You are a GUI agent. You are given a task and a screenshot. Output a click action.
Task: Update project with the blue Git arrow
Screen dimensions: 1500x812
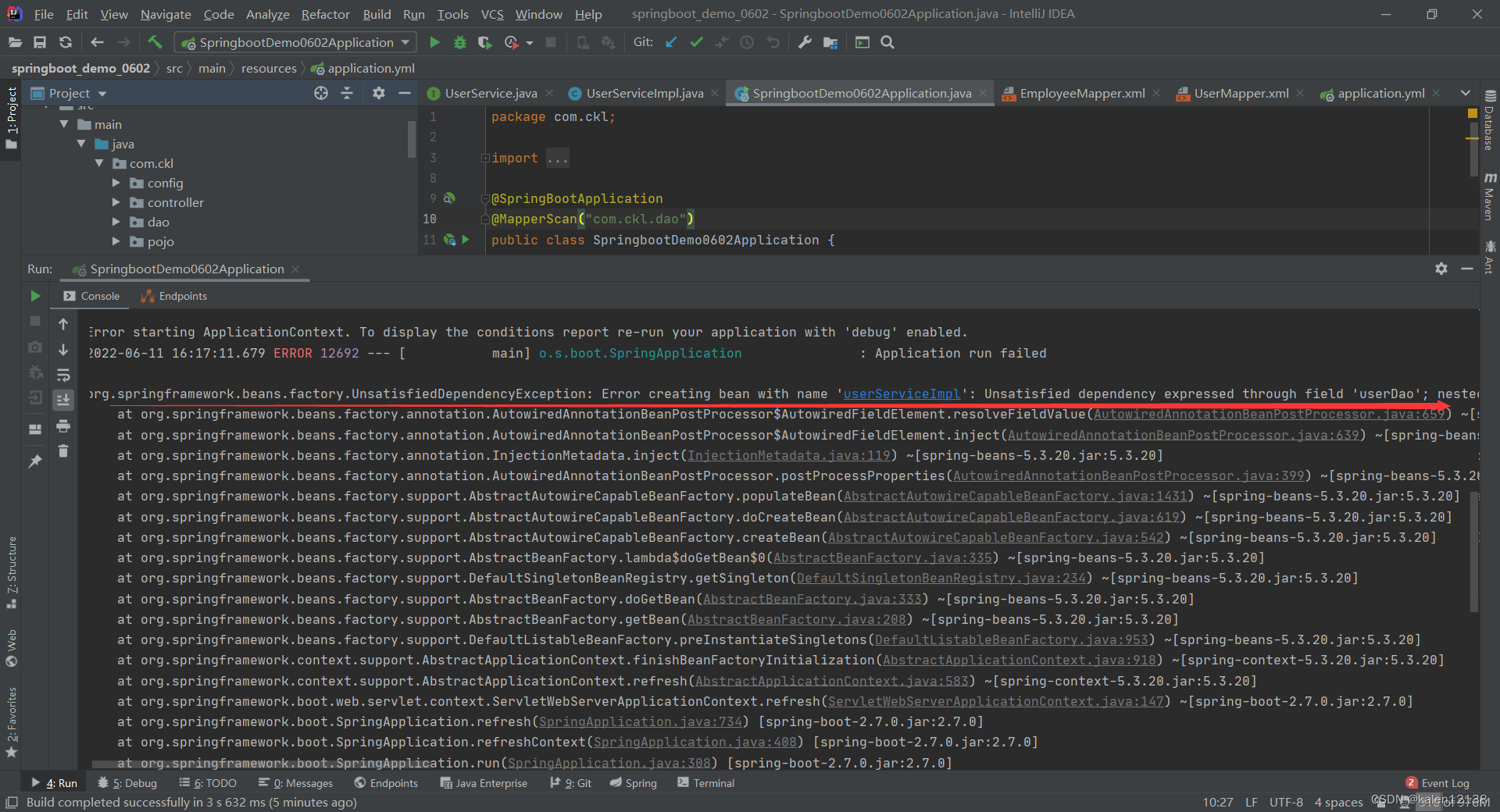671,42
